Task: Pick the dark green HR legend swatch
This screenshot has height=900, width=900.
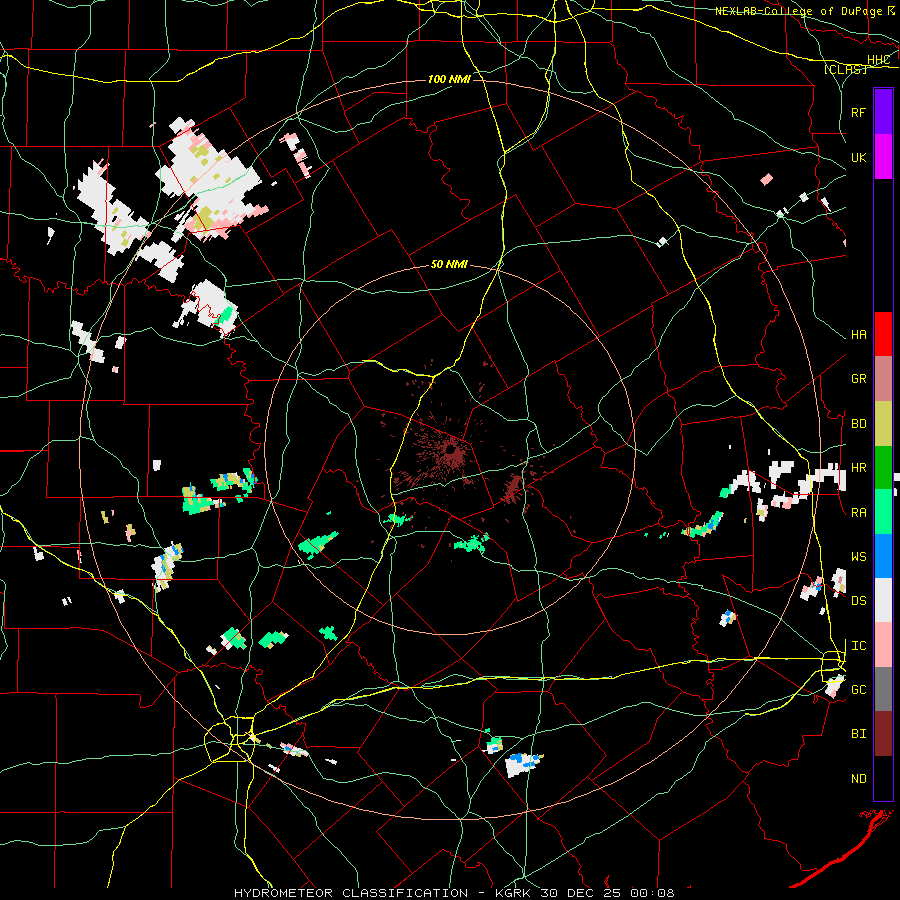Action: coord(883,467)
